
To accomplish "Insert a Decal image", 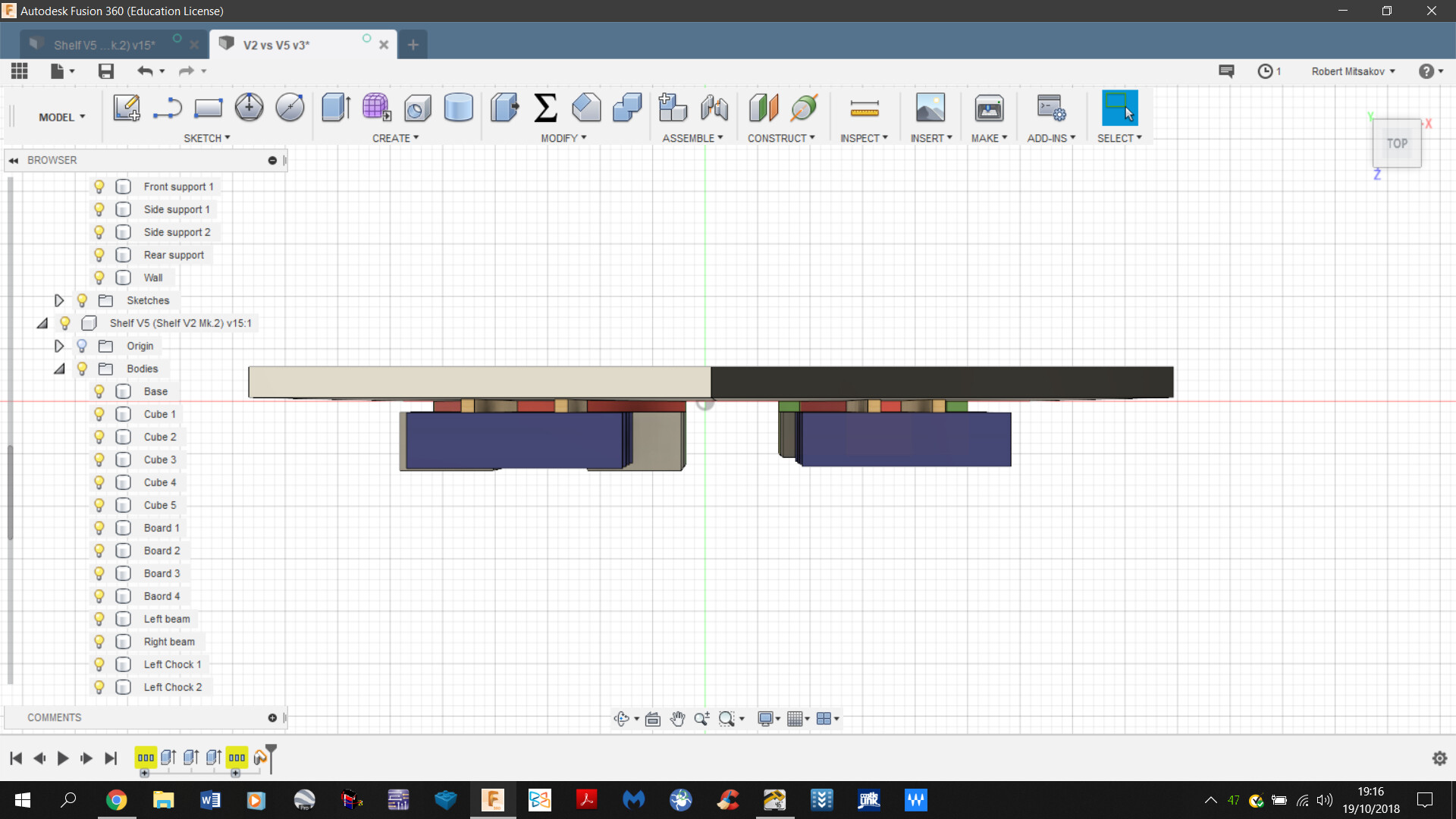I will pos(930,108).
